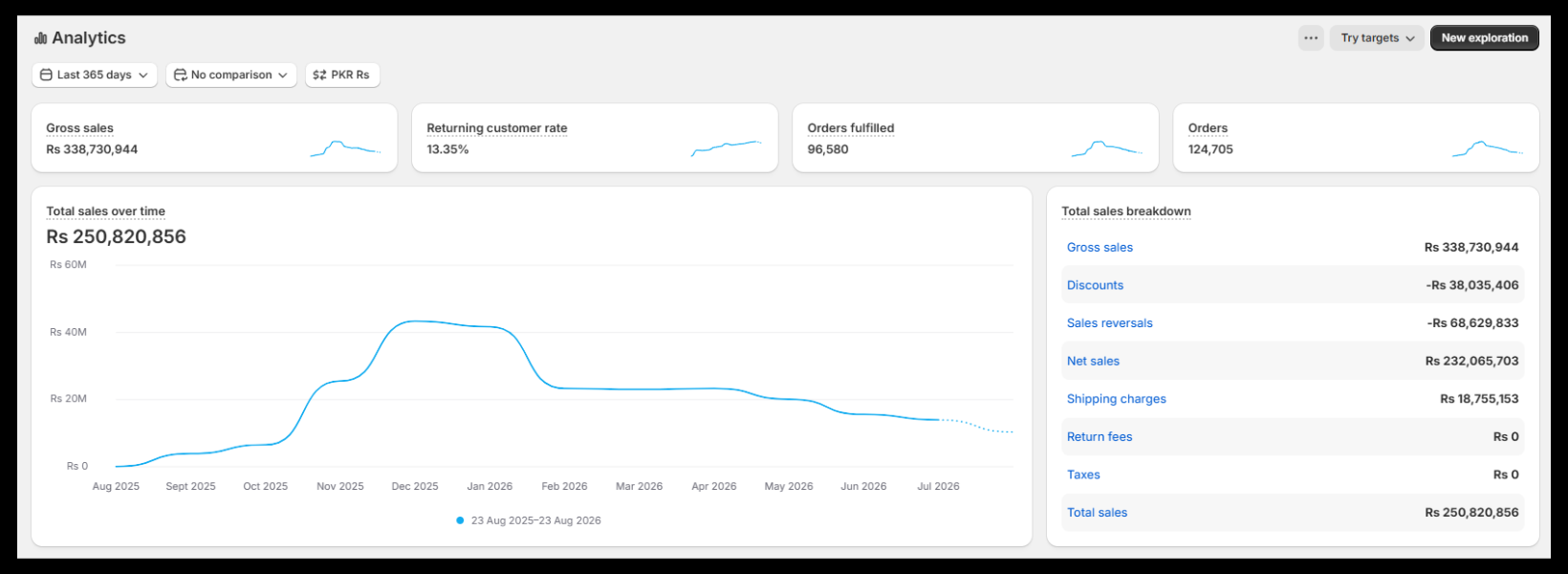The width and height of the screenshot is (1568, 574).
Task: Click the Returning customer rate sparkline
Action: pos(727,148)
